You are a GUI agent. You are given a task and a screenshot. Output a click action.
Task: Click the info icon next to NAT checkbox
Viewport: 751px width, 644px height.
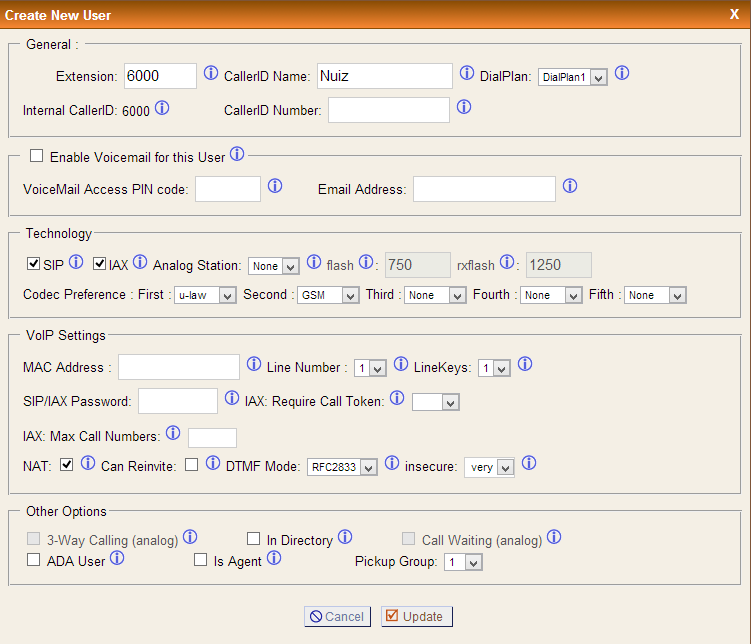pos(88,463)
